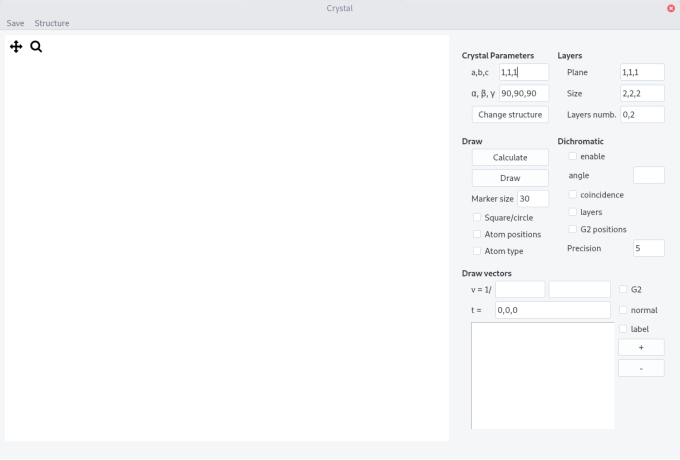This screenshot has height=460, width=680.
Task: Toggle the Square/circle checkbox
Action: point(477,217)
